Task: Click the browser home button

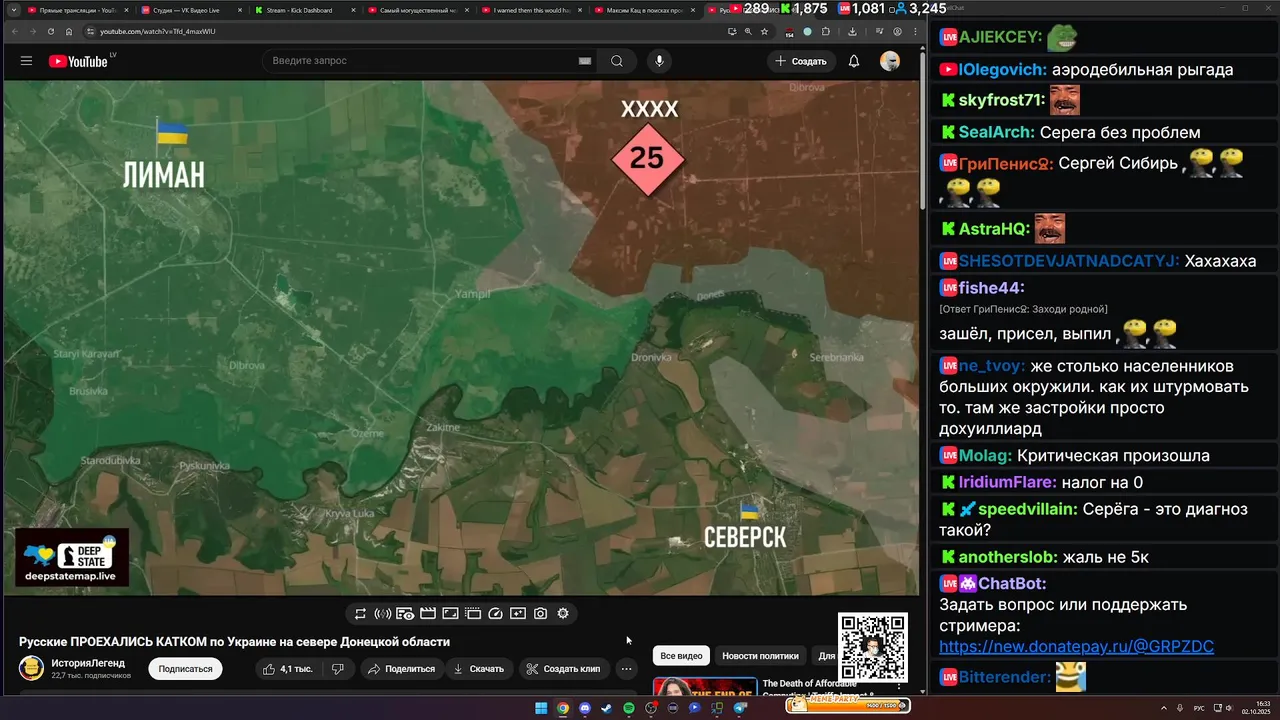Action: tap(68, 31)
